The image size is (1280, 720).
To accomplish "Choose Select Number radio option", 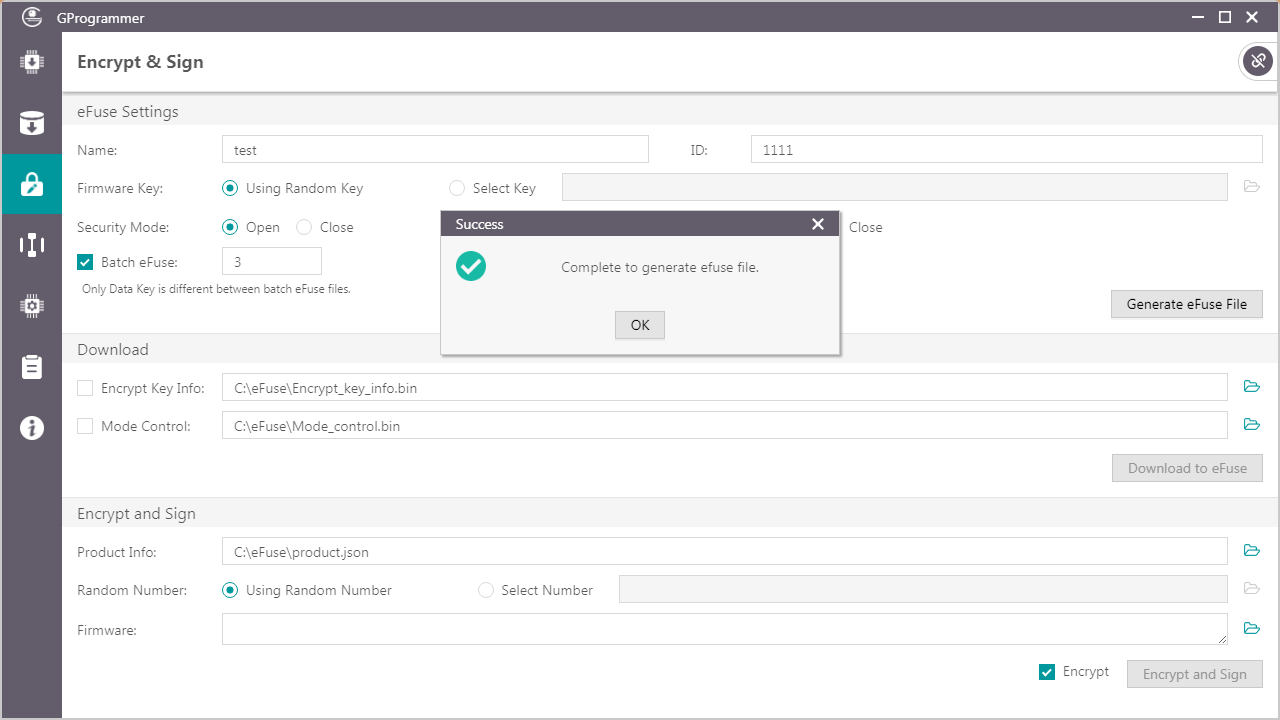I will click(486, 590).
